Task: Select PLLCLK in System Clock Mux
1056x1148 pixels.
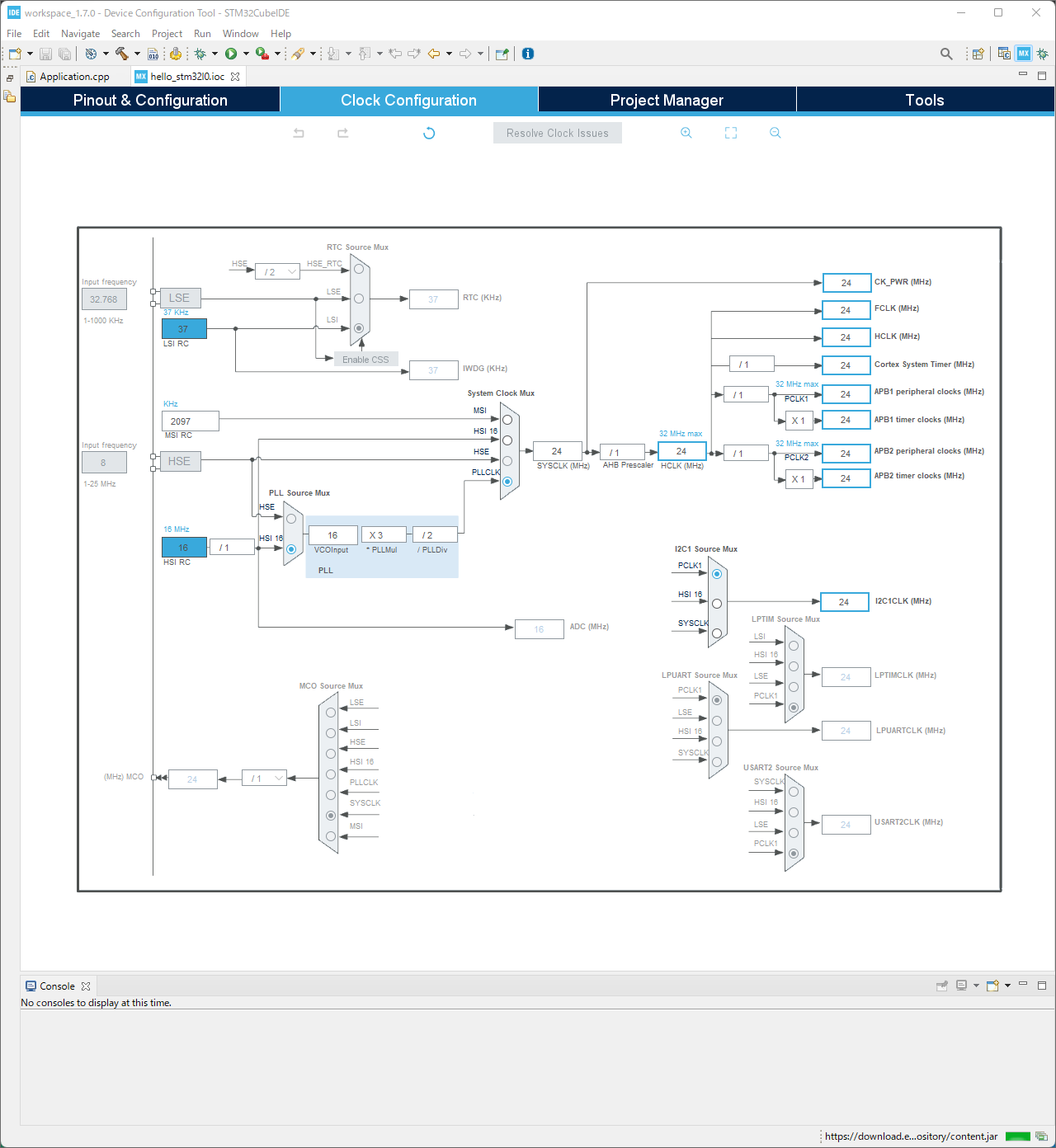Action: point(507,482)
